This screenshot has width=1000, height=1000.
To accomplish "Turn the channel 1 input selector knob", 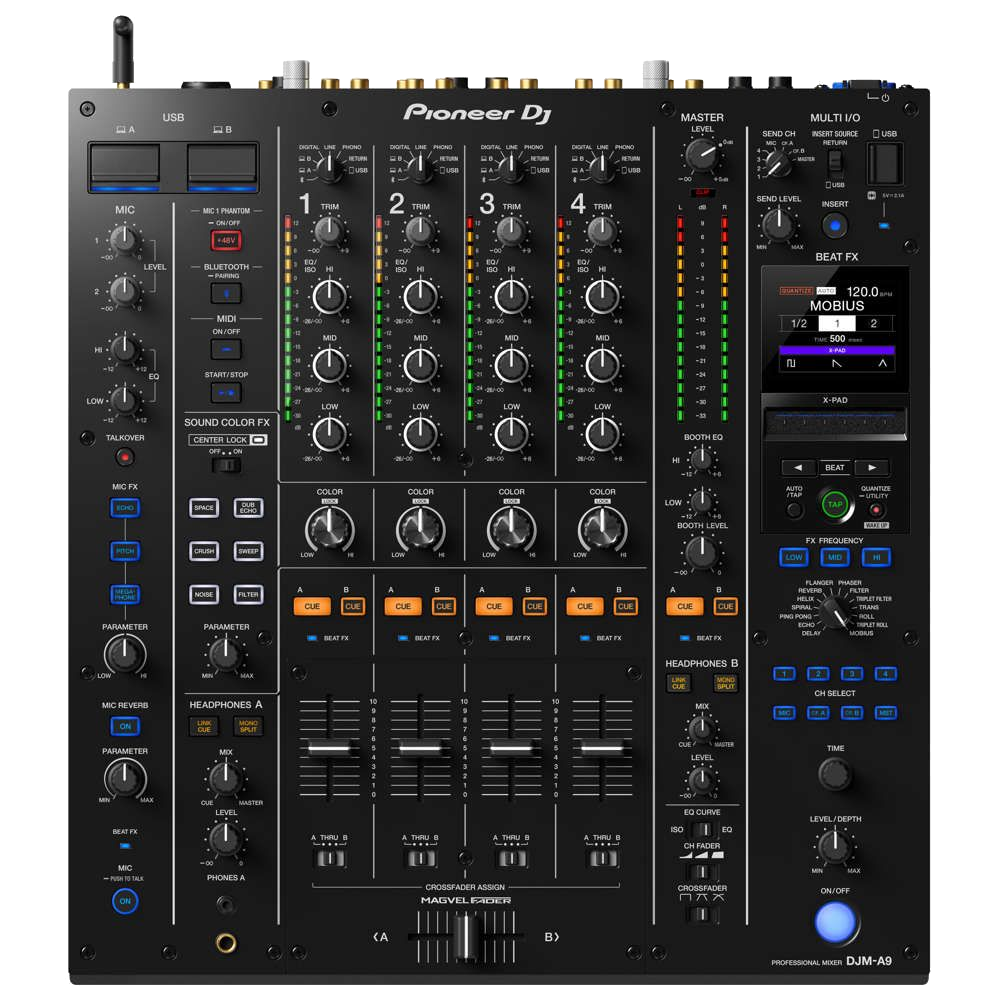I will point(330,166).
